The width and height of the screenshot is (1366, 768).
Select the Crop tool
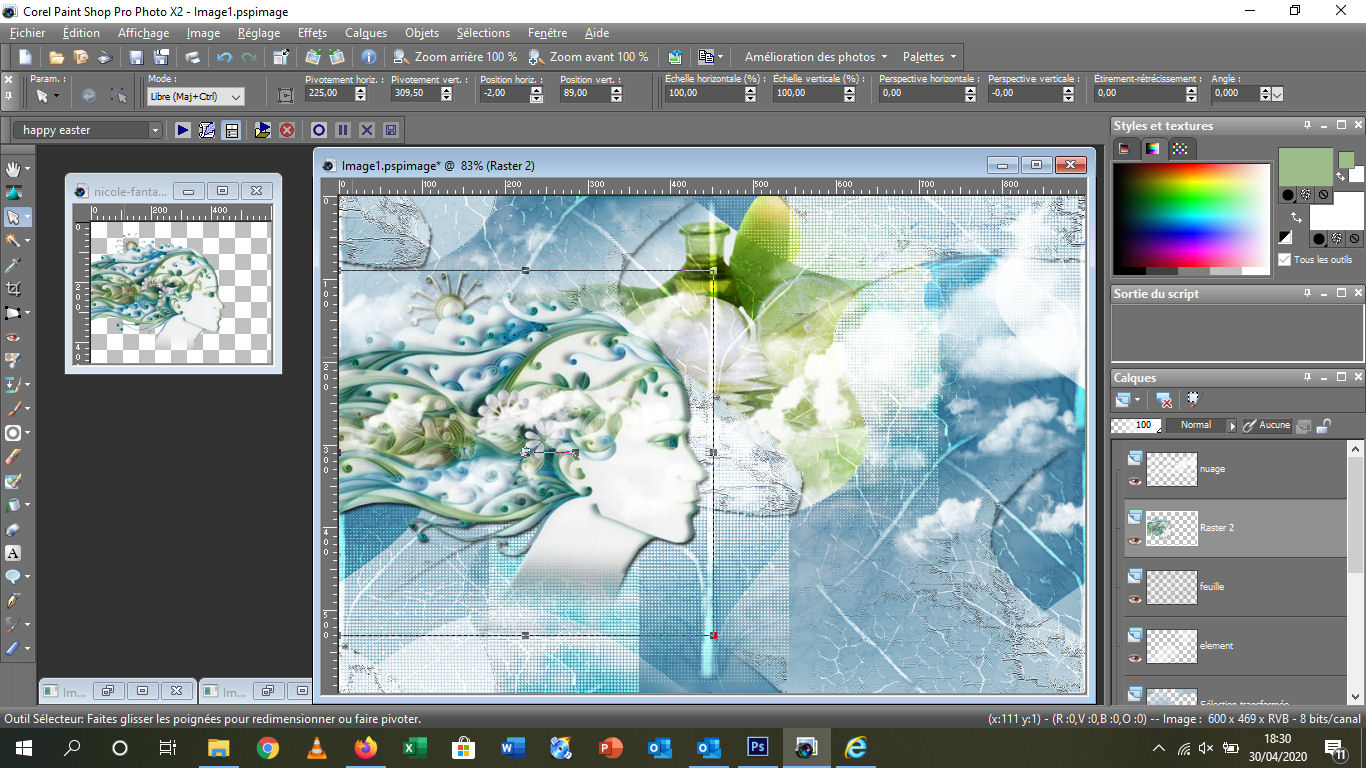13,289
